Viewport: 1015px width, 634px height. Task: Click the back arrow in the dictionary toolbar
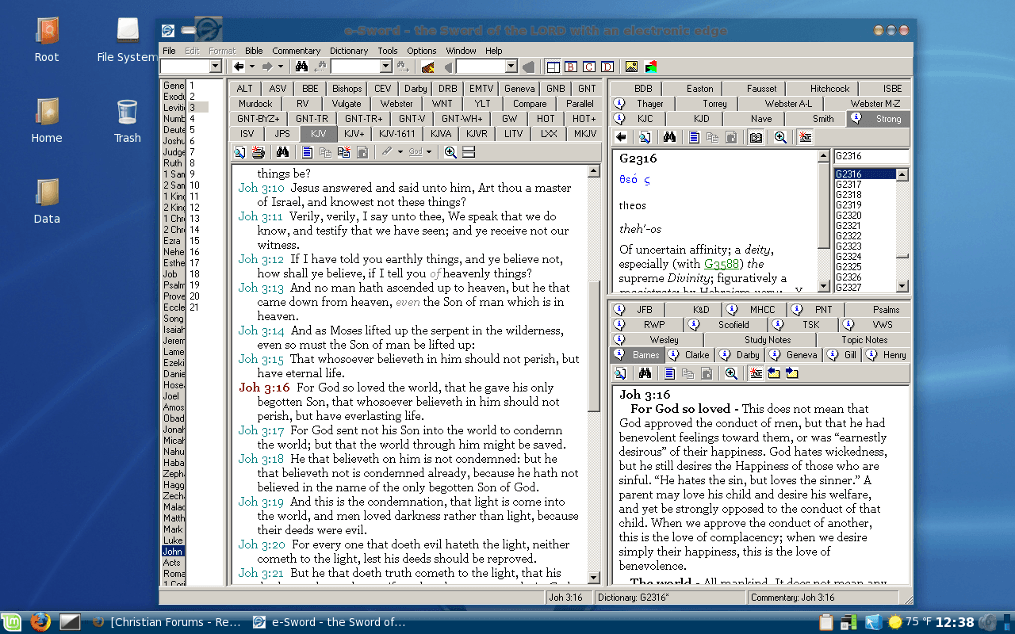621,137
